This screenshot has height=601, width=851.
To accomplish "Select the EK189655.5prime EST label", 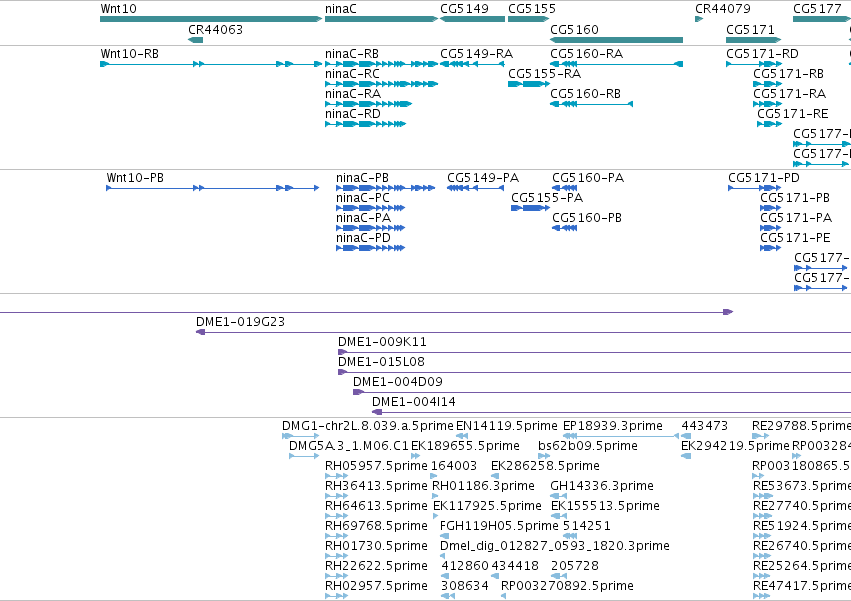I will (466, 446).
